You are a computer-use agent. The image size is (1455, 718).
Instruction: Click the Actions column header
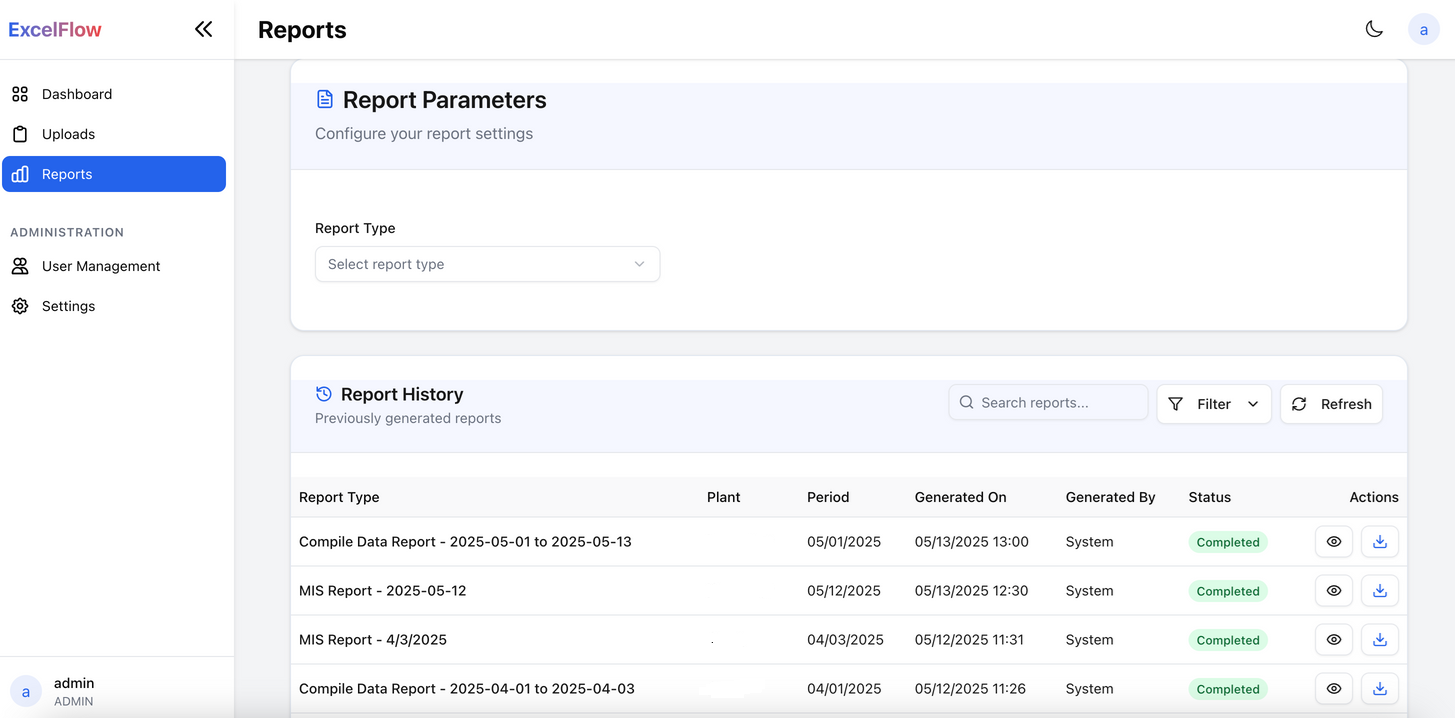(x=1374, y=497)
